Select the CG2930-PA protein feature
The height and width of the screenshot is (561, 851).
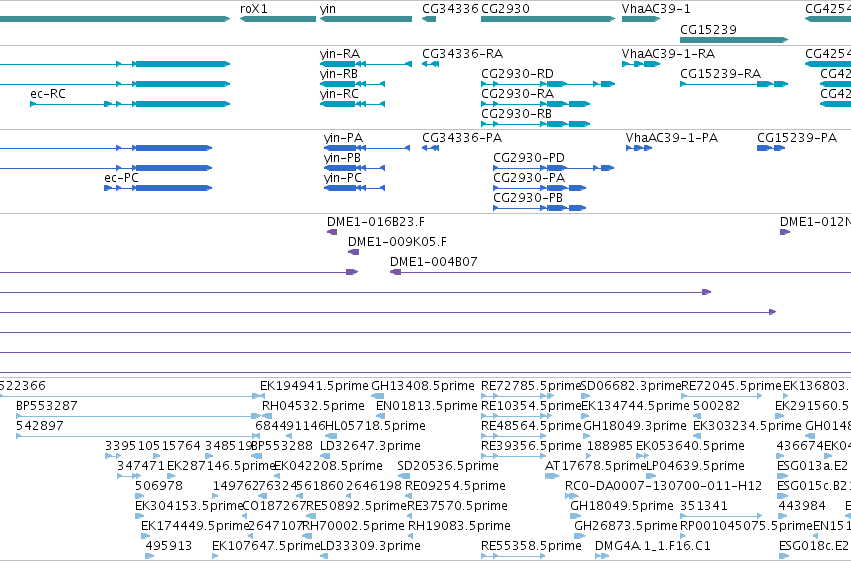tap(539, 188)
